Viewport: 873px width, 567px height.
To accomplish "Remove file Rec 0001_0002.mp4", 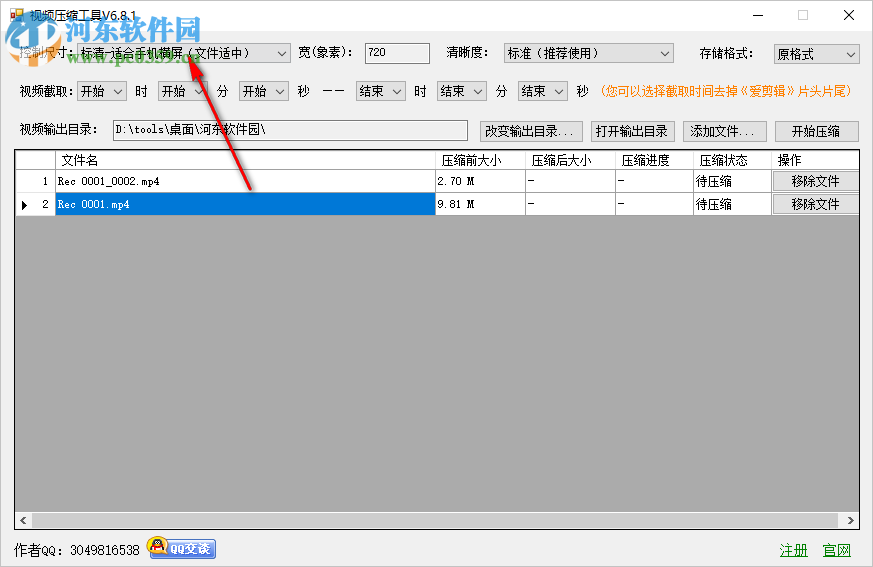I will [815, 181].
